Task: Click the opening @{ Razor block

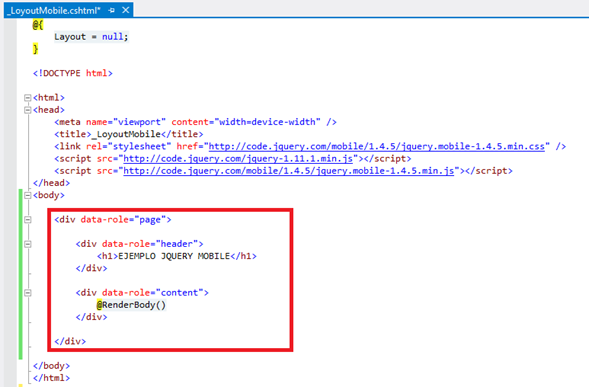Action: [x=38, y=25]
